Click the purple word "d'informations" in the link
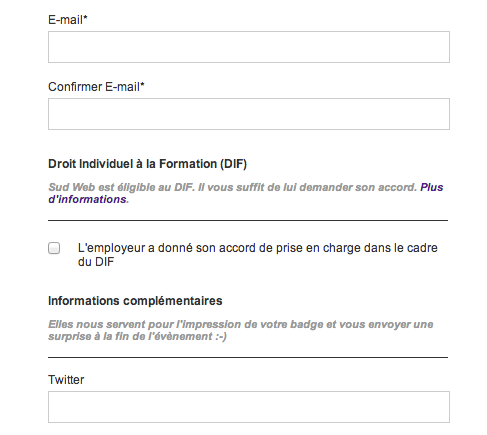487x435 pixels. pos(88,199)
